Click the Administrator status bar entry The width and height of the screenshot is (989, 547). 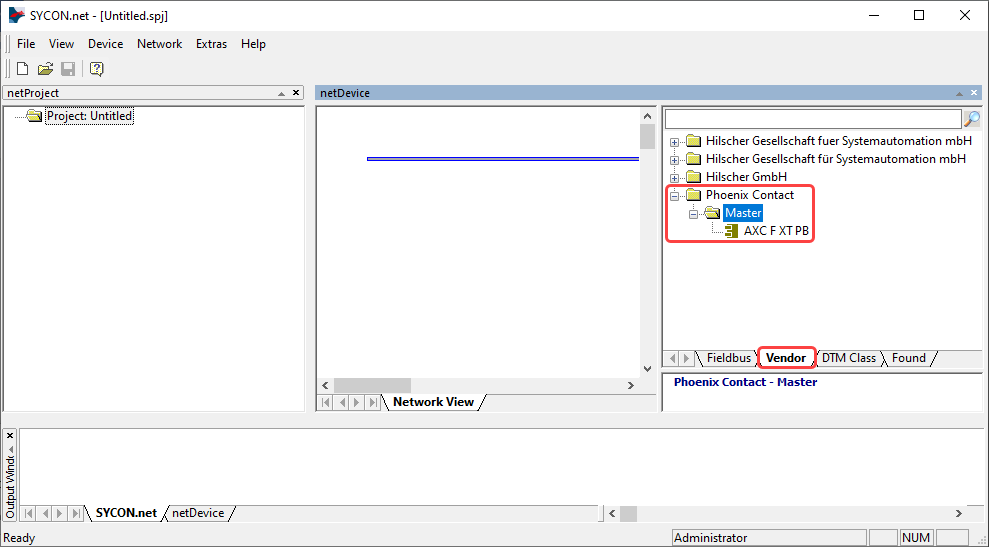point(769,538)
